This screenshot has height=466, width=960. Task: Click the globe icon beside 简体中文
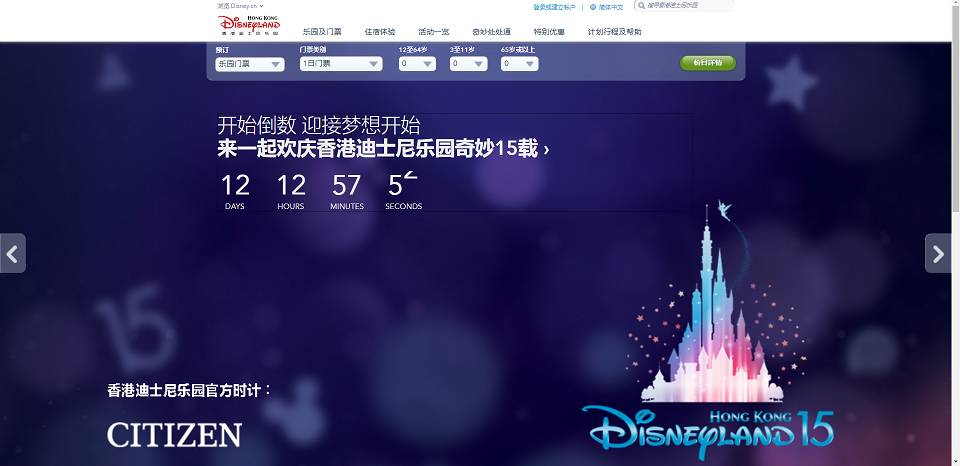(x=593, y=7)
